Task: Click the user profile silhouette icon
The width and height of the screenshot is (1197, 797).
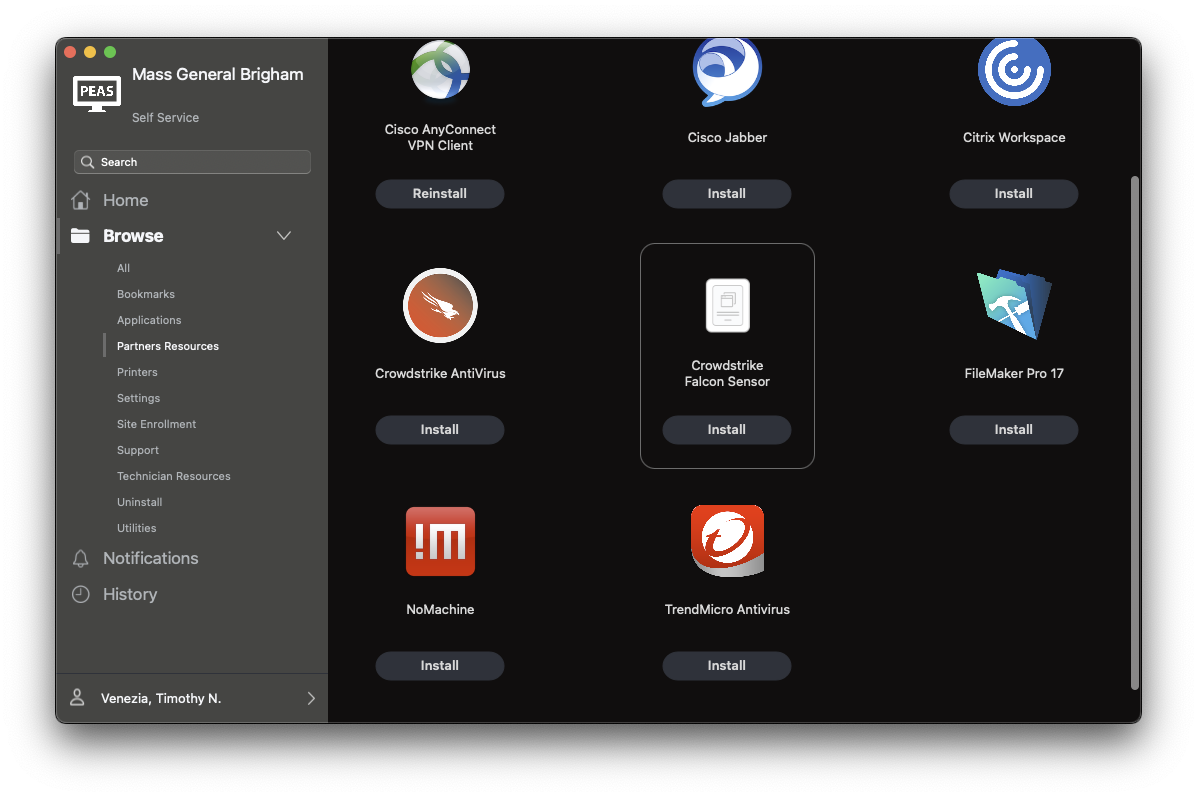Action: pyautogui.click(x=77, y=697)
